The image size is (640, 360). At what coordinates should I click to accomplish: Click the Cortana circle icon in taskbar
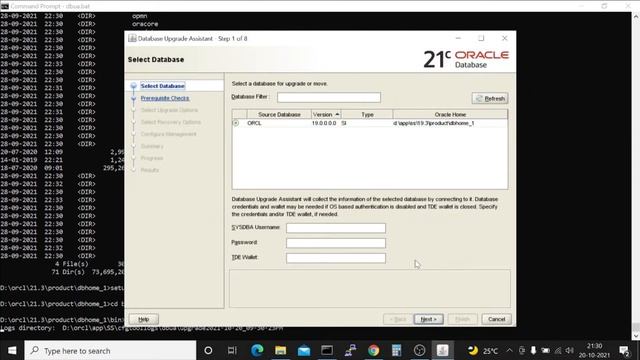click(208, 350)
